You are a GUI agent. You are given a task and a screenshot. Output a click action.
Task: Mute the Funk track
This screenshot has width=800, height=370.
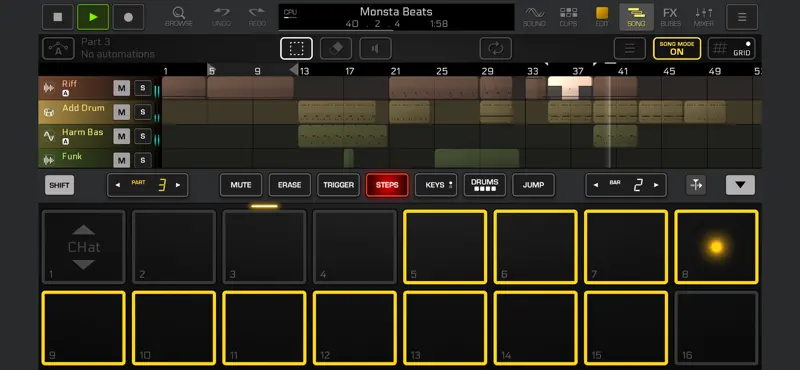[121, 160]
